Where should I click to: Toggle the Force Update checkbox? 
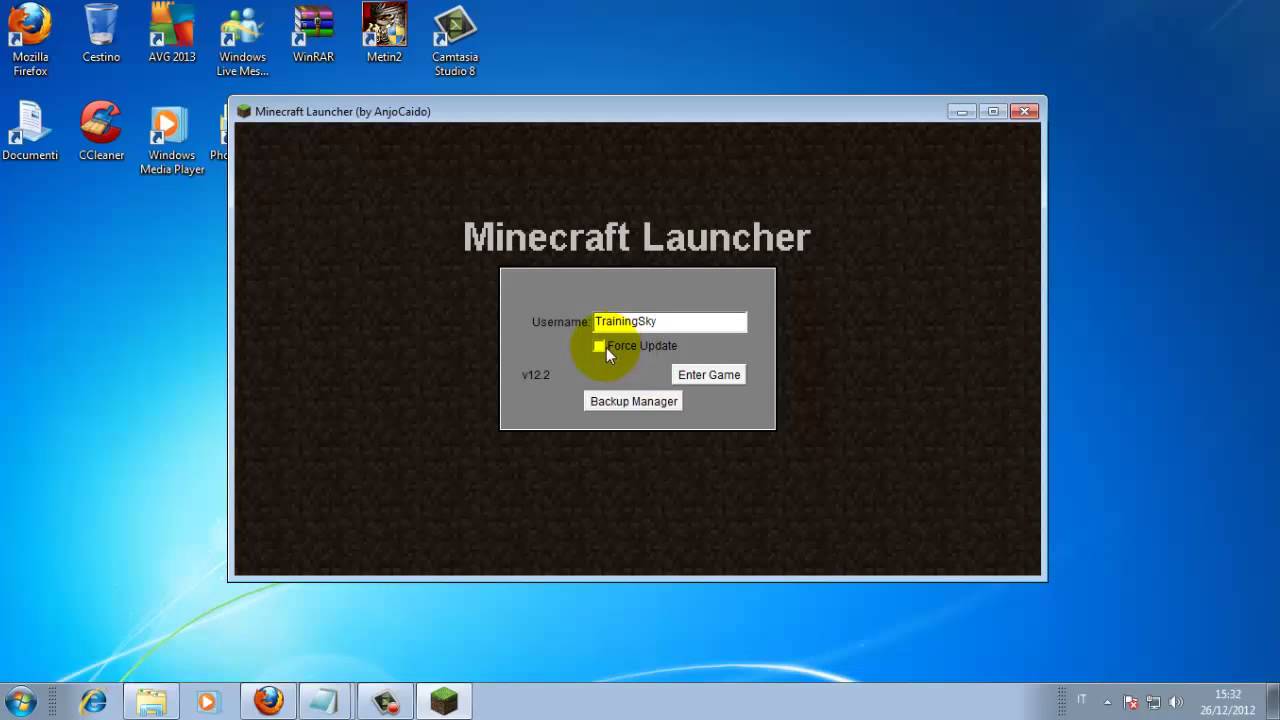599,346
